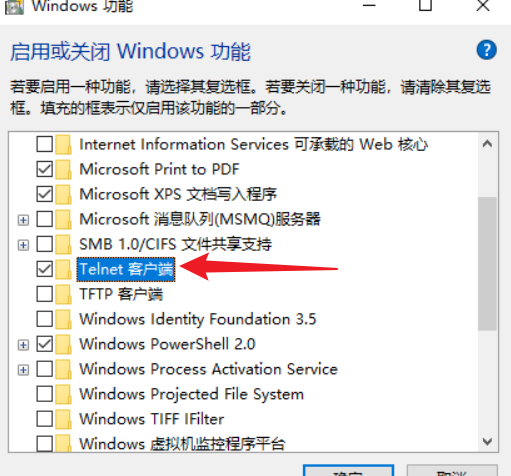
Task: Click folder icon beside Microsoft Print to PDF
Action: [x=63, y=169]
